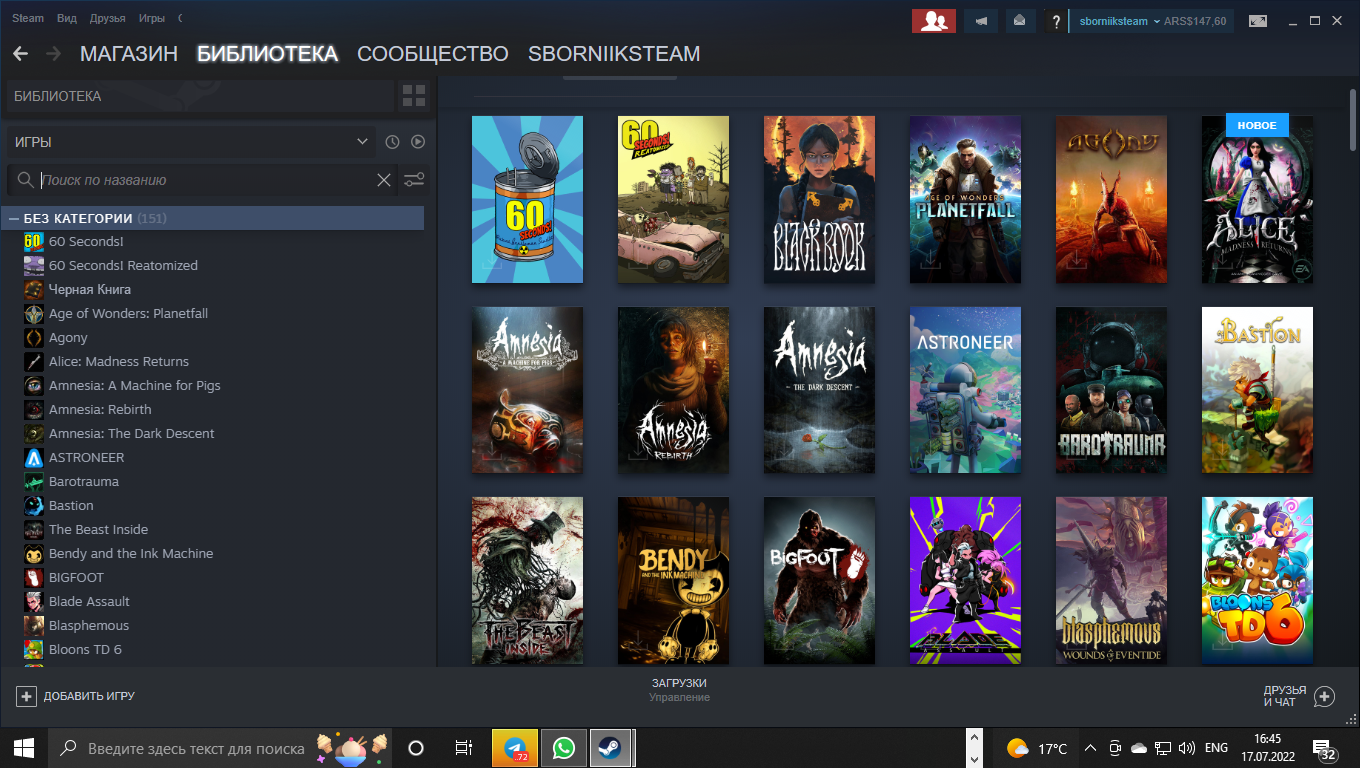Go to the БИБЛИОТЕКА tab
The height and width of the screenshot is (768, 1360).
pyautogui.click(x=267, y=54)
